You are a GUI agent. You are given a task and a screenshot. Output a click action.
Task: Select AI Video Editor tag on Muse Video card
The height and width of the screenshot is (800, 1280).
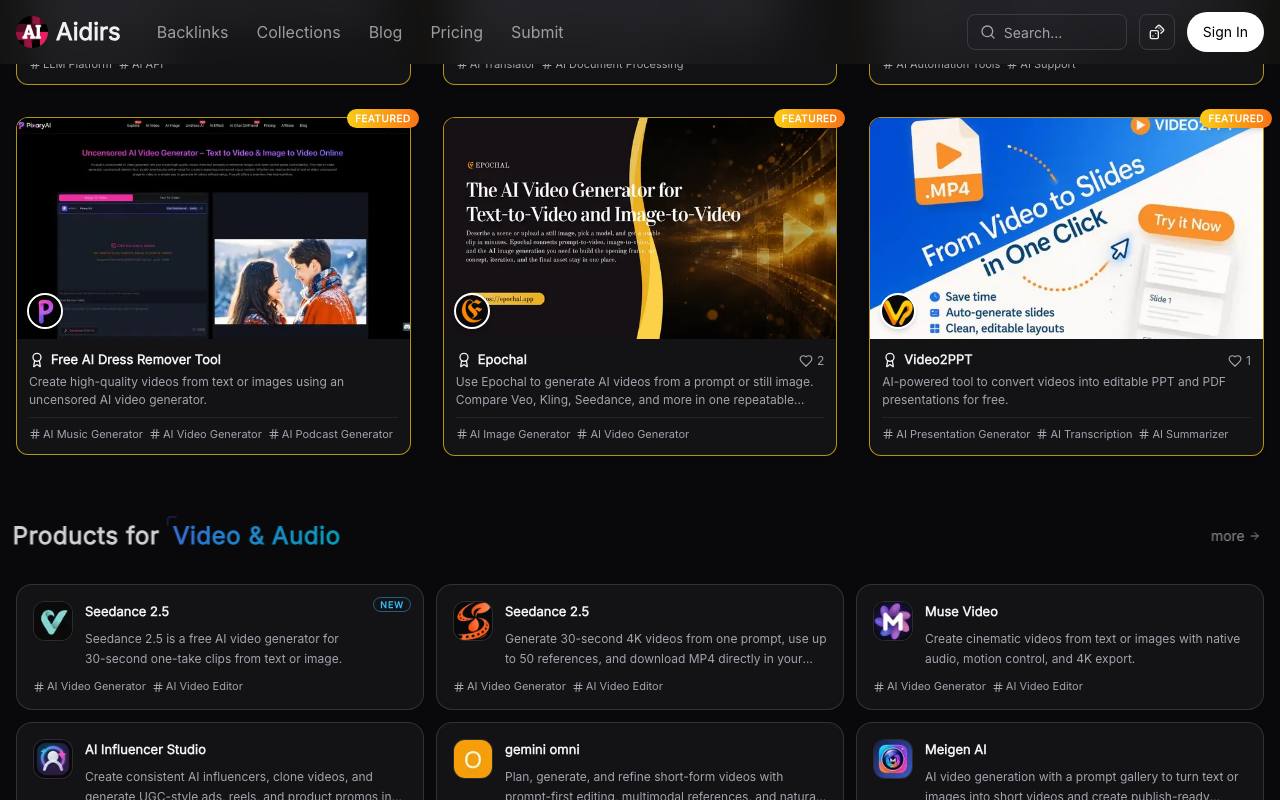(1038, 686)
